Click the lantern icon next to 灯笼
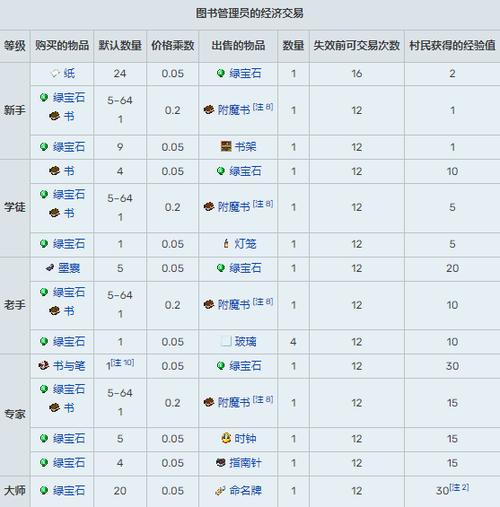Viewport: 500px width, 507px height. click(x=226, y=244)
